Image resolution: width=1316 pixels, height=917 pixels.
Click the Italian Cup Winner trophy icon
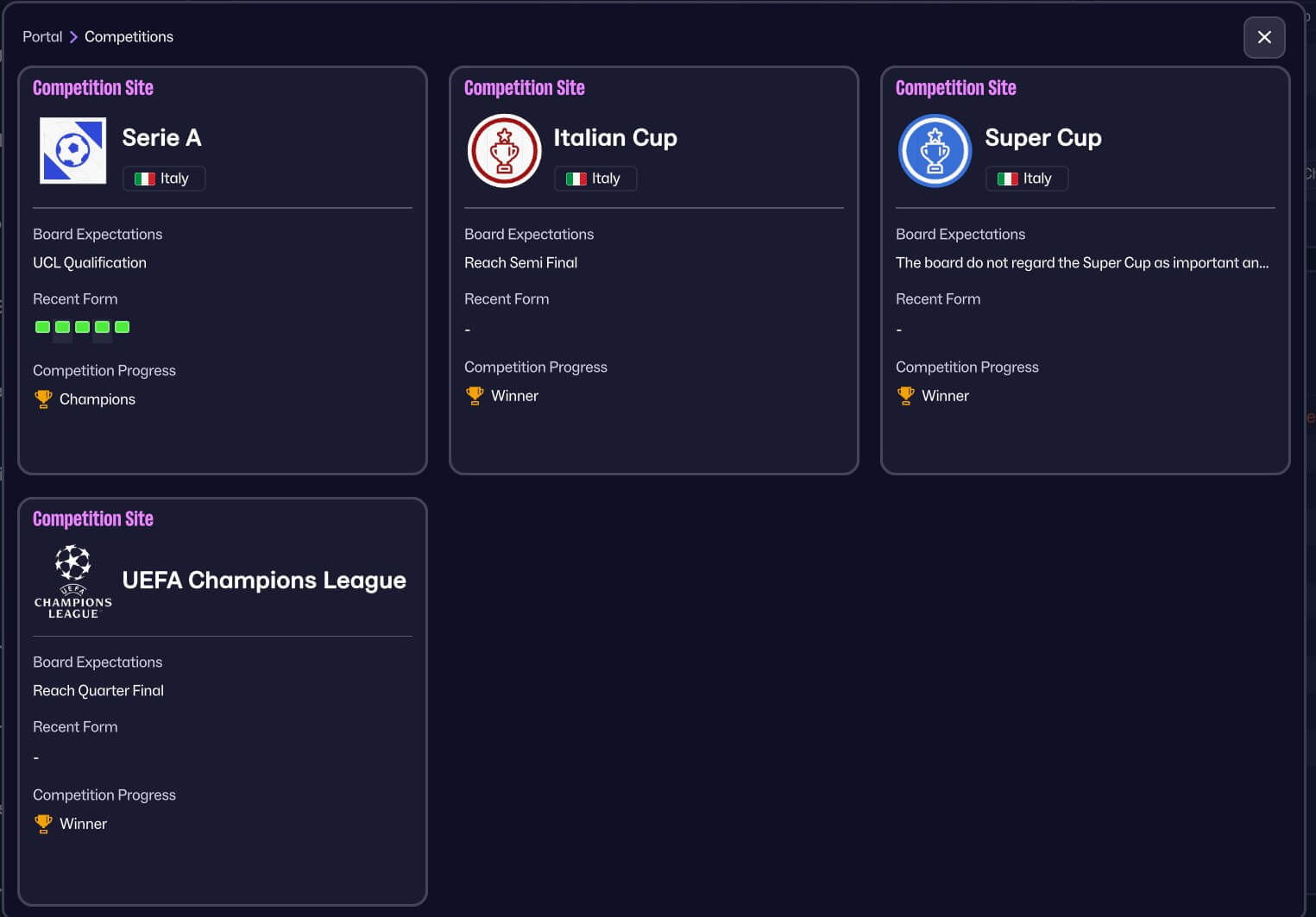click(x=475, y=395)
